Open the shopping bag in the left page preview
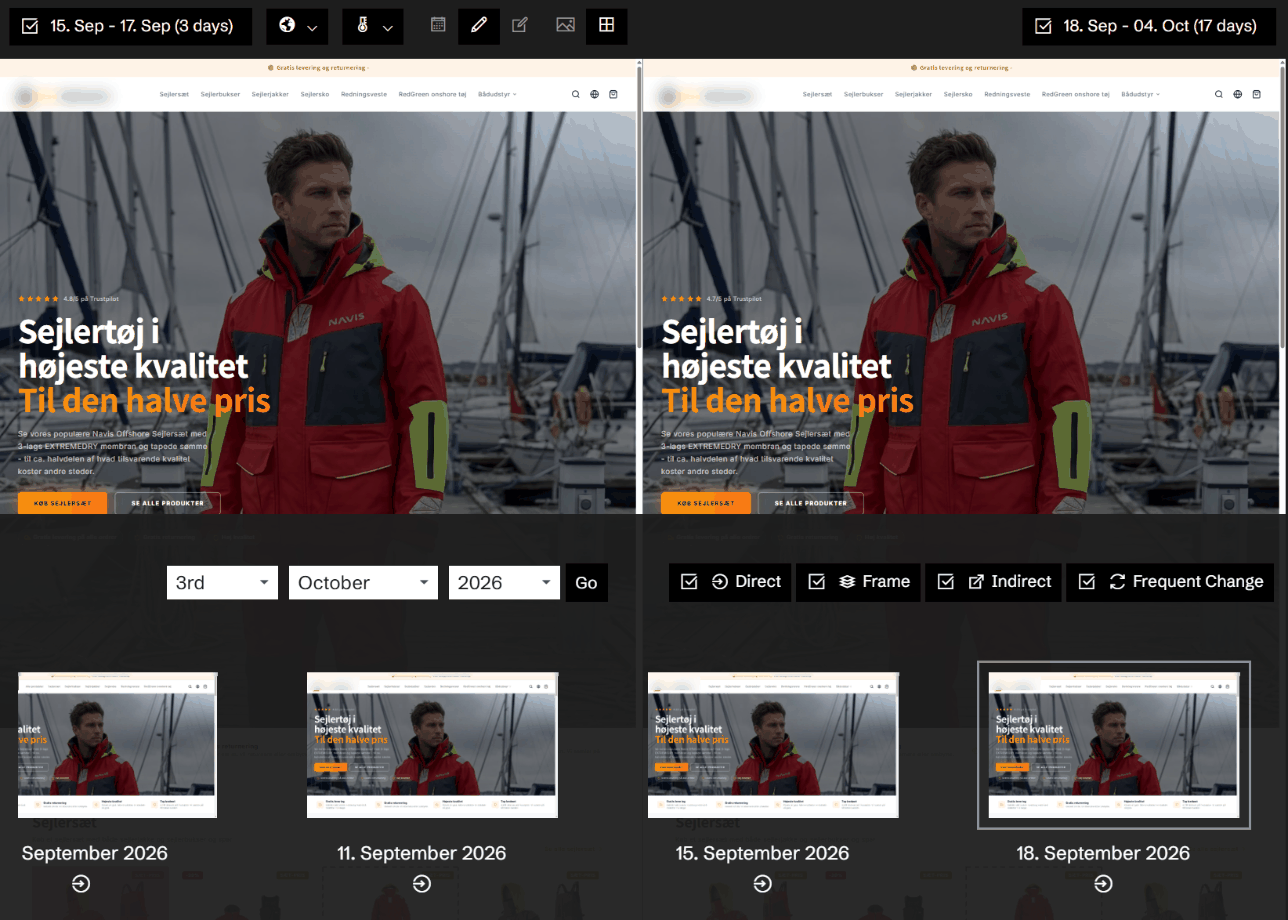Image resolution: width=1288 pixels, height=920 pixels. point(613,94)
